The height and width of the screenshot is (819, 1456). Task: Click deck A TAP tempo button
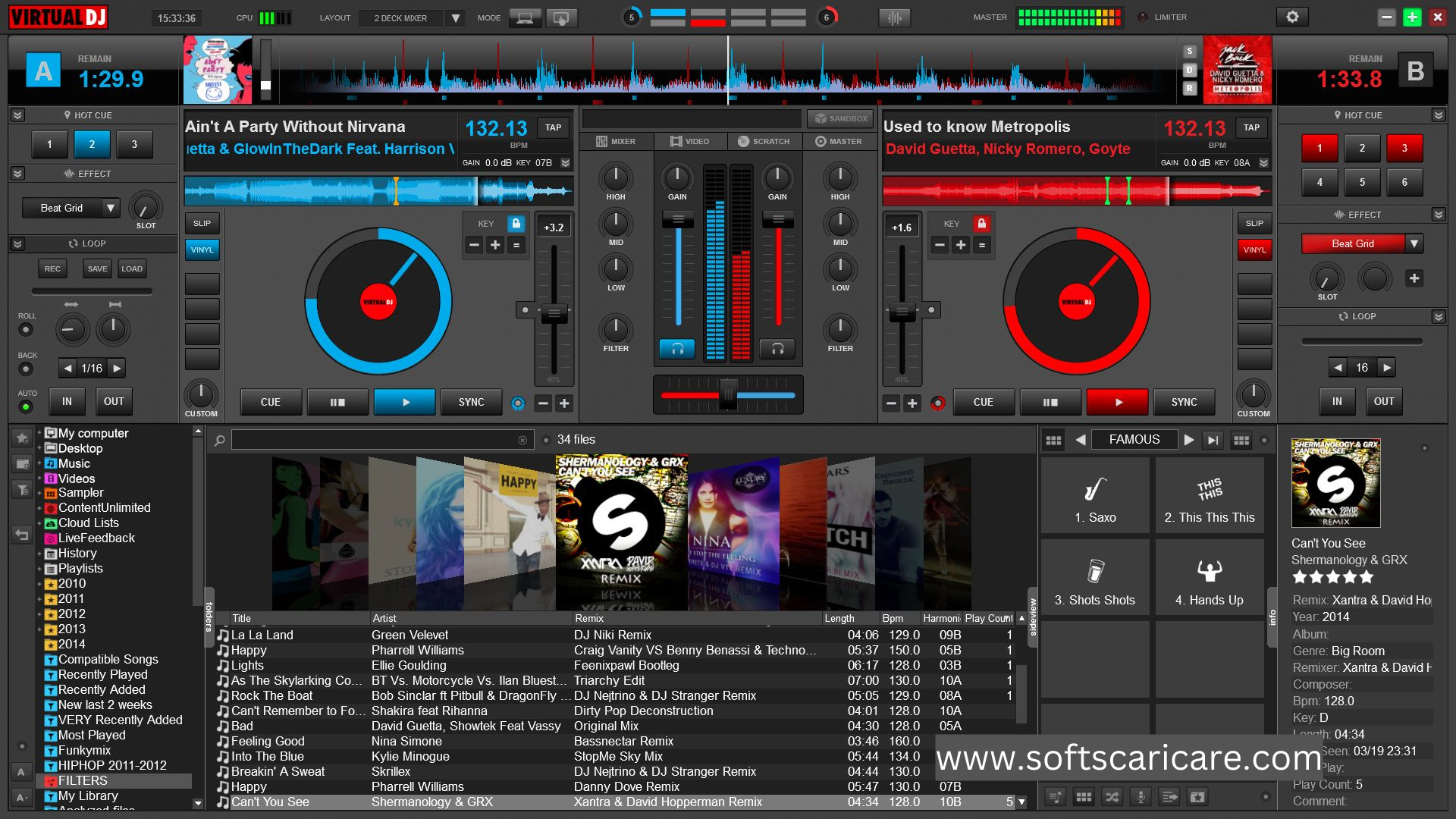click(554, 127)
